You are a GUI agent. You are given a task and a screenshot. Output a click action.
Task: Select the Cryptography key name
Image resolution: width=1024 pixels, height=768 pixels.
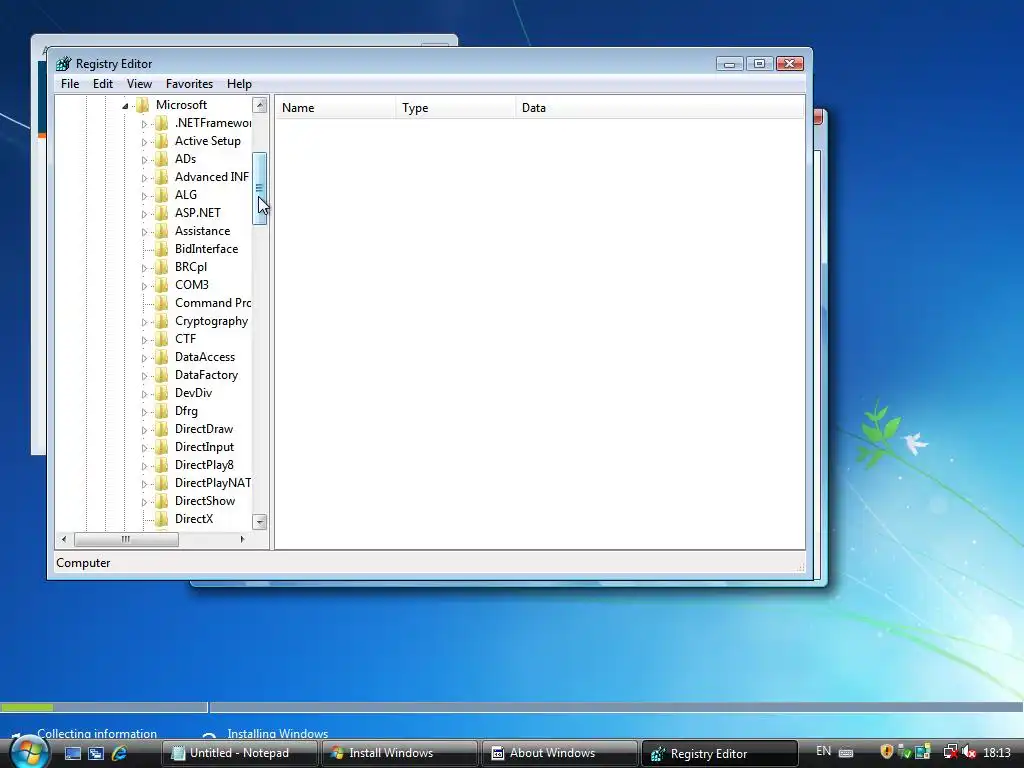click(212, 321)
